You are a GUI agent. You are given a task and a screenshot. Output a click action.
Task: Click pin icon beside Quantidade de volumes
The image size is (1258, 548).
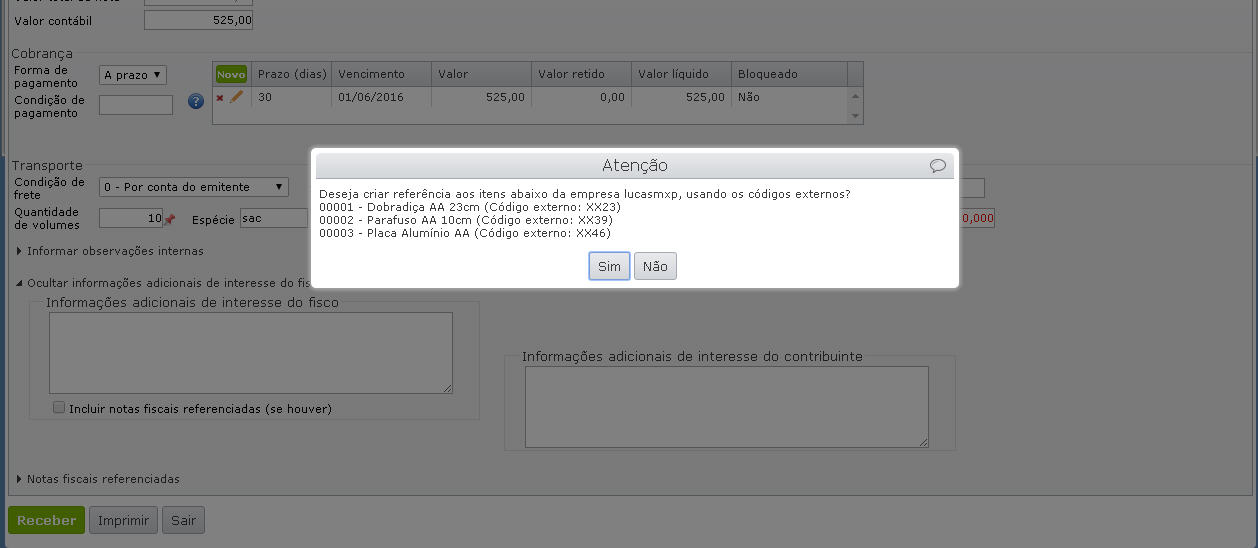pyautogui.click(x=169, y=219)
